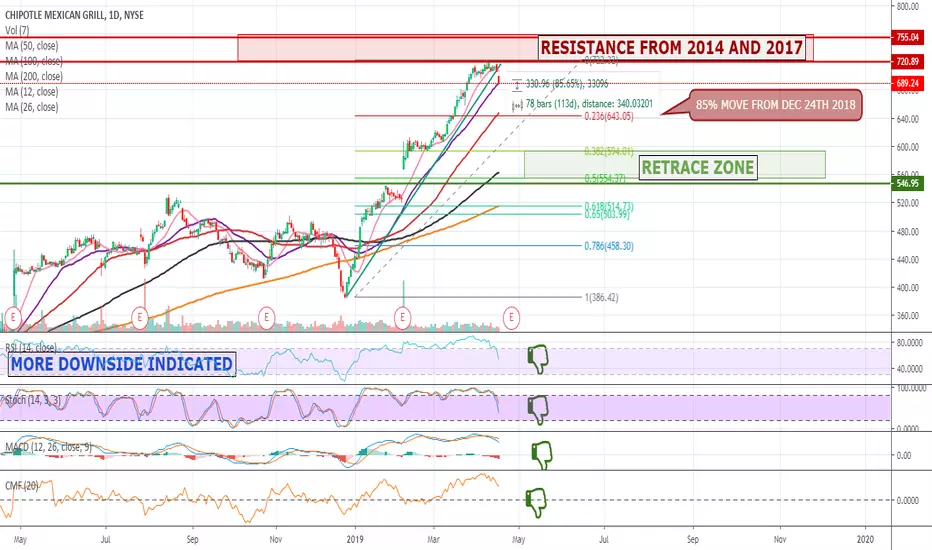Open the earnings E marker between Jul and Sep 2018
This screenshot has width=932, height=550.
click(140, 318)
